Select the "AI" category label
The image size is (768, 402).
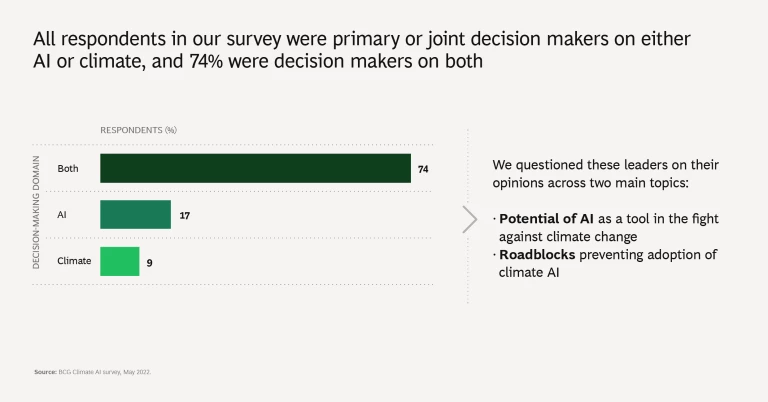(x=63, y=215)
